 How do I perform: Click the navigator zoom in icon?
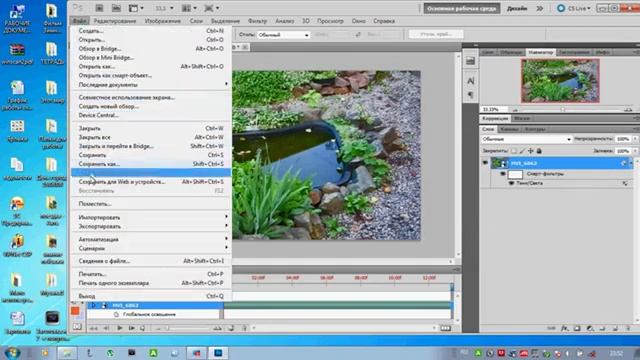[x=628, y=109]
